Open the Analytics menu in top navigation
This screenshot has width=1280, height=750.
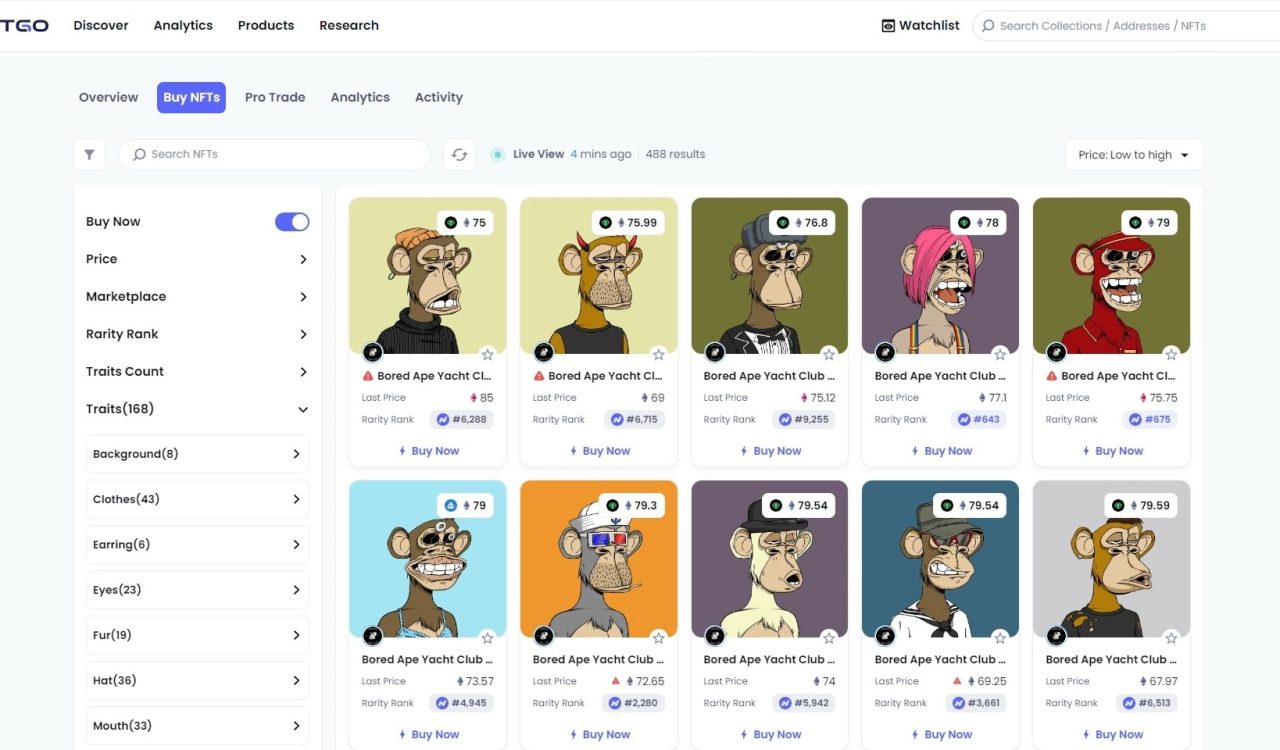tap(183, 26)
